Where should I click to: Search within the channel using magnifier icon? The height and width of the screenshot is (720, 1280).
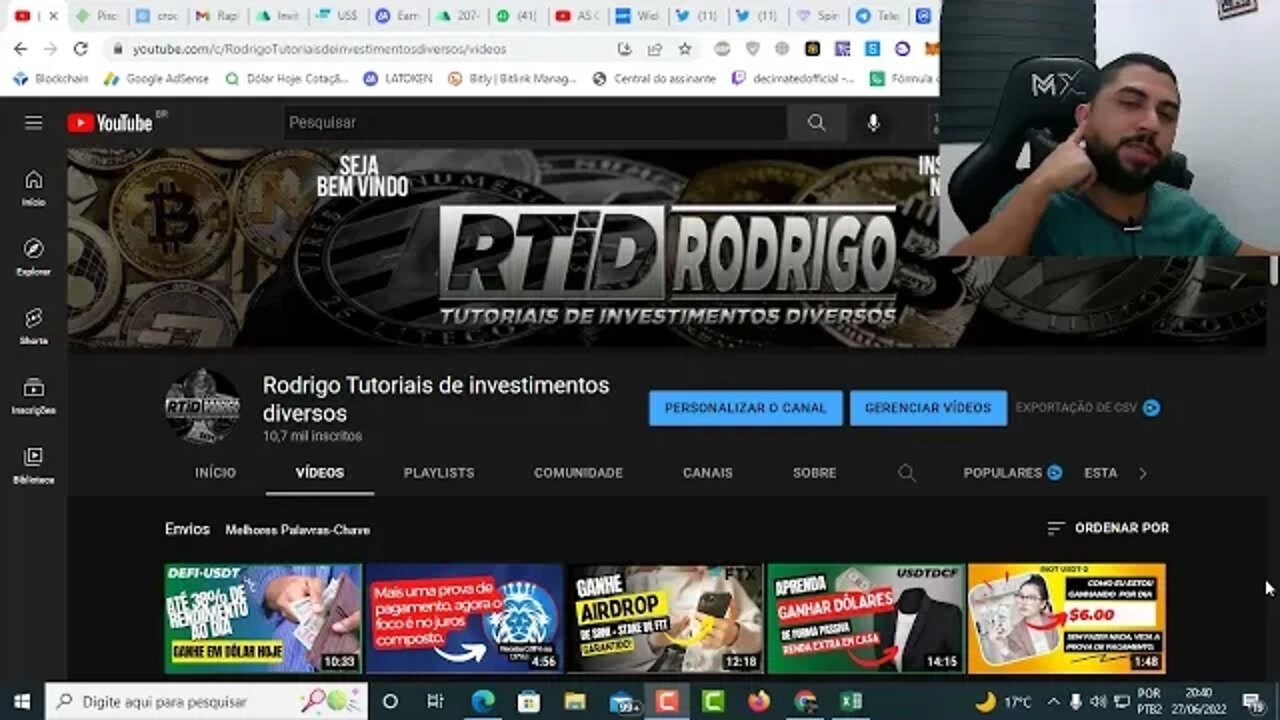tap(906, 473)
